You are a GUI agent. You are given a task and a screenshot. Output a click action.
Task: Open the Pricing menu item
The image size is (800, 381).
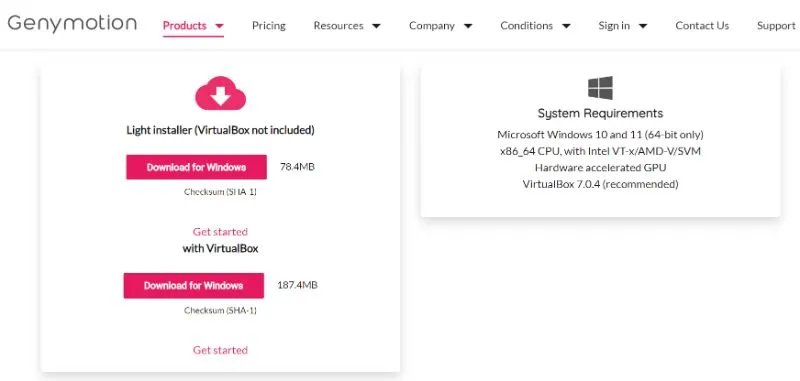pyautogui.click(x=268, y=26)
